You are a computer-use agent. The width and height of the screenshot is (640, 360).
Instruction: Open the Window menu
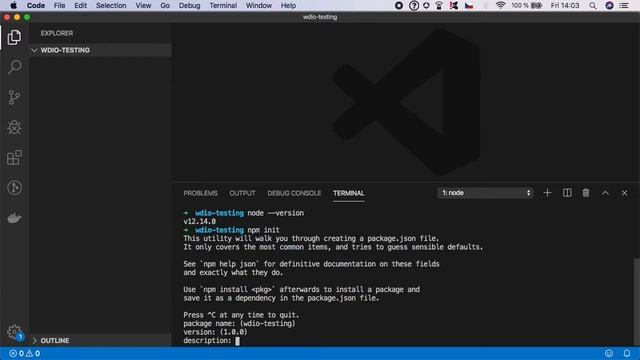pyautogui.click(x=259, y=6)
